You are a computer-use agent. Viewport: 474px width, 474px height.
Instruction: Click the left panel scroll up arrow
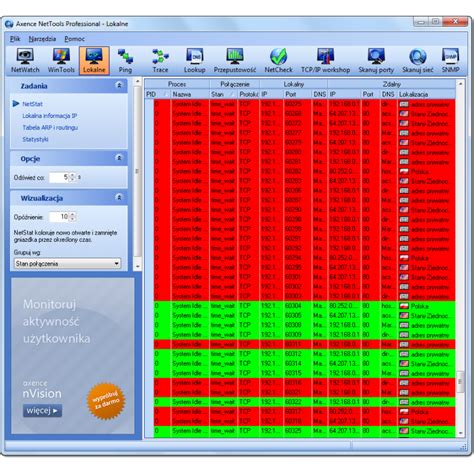(138, 81)
